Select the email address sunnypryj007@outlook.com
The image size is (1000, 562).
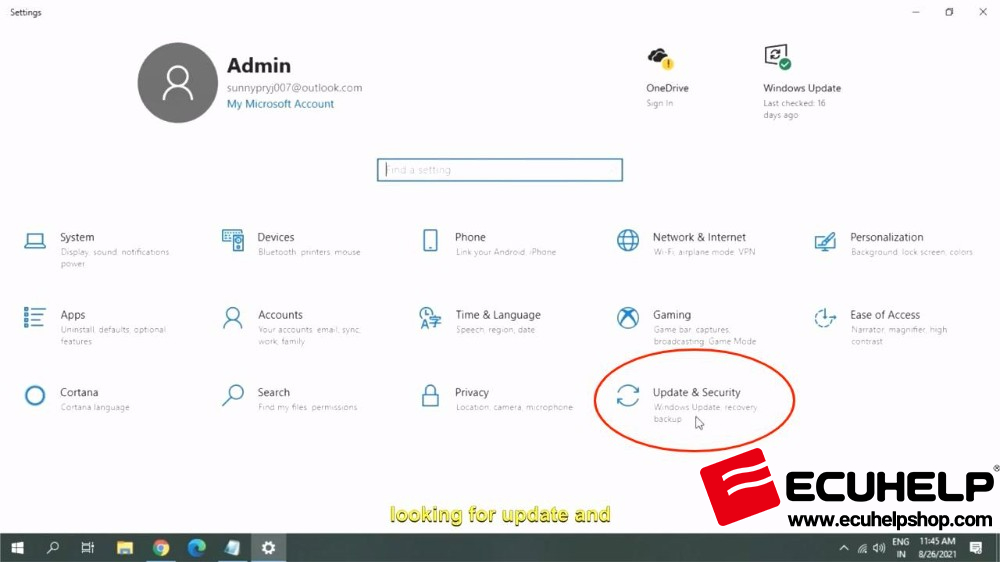pos(295,87)
